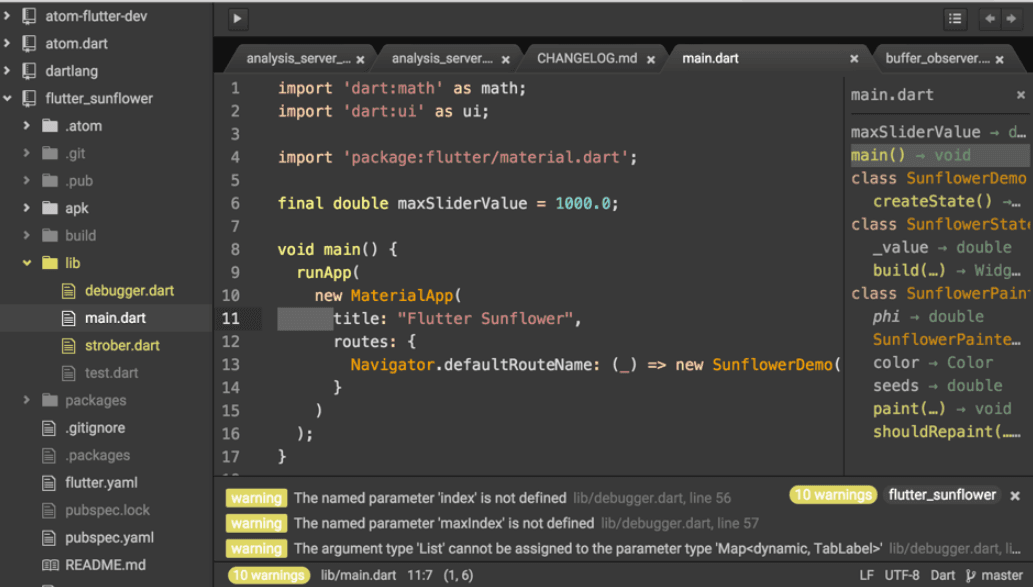The height and width of the screenshot is (587, 1033).
Task: Click the flutter_sunflower project badge
Action: [x=942, y=495]
